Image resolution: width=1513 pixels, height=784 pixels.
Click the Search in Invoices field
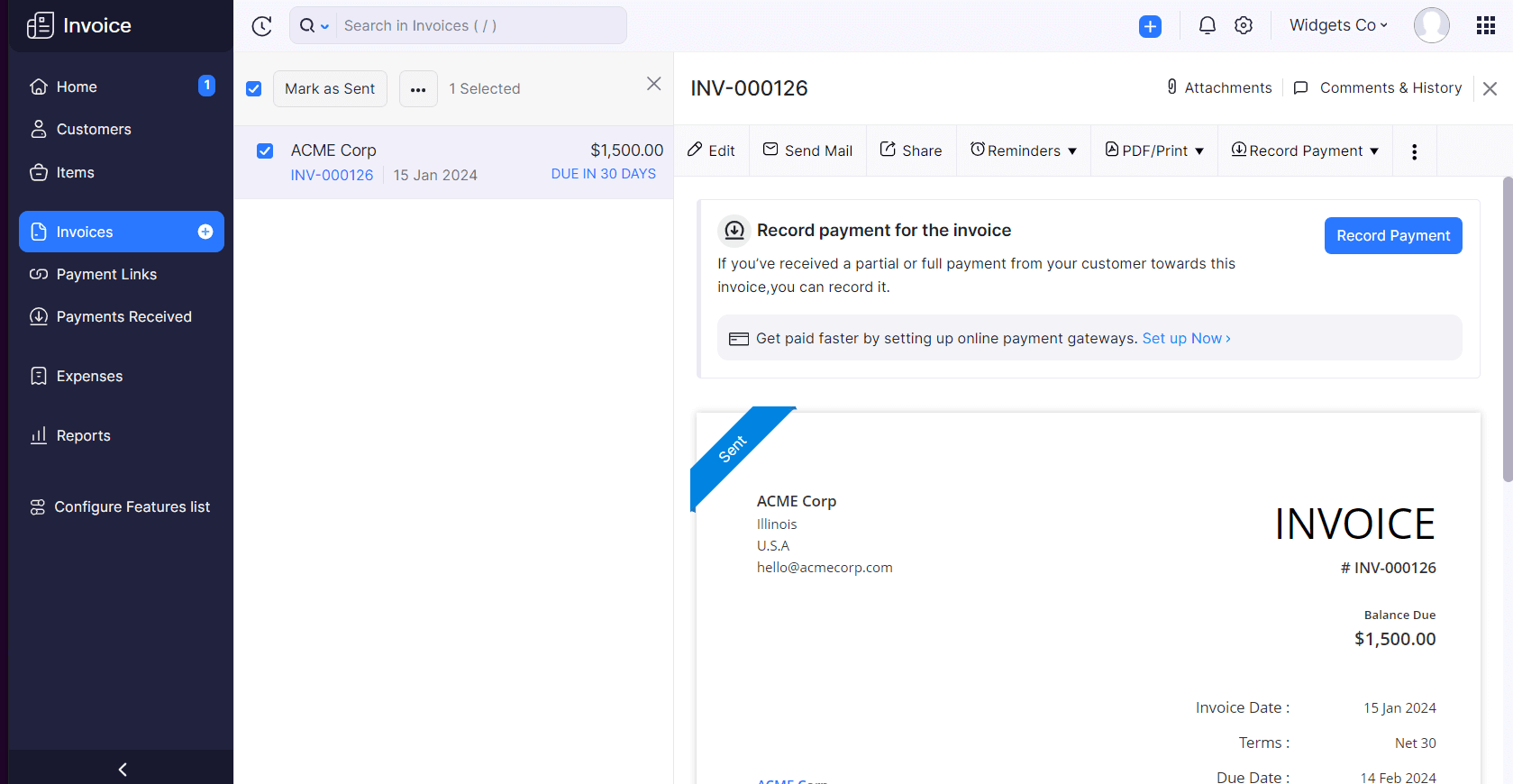click(479, 25)
